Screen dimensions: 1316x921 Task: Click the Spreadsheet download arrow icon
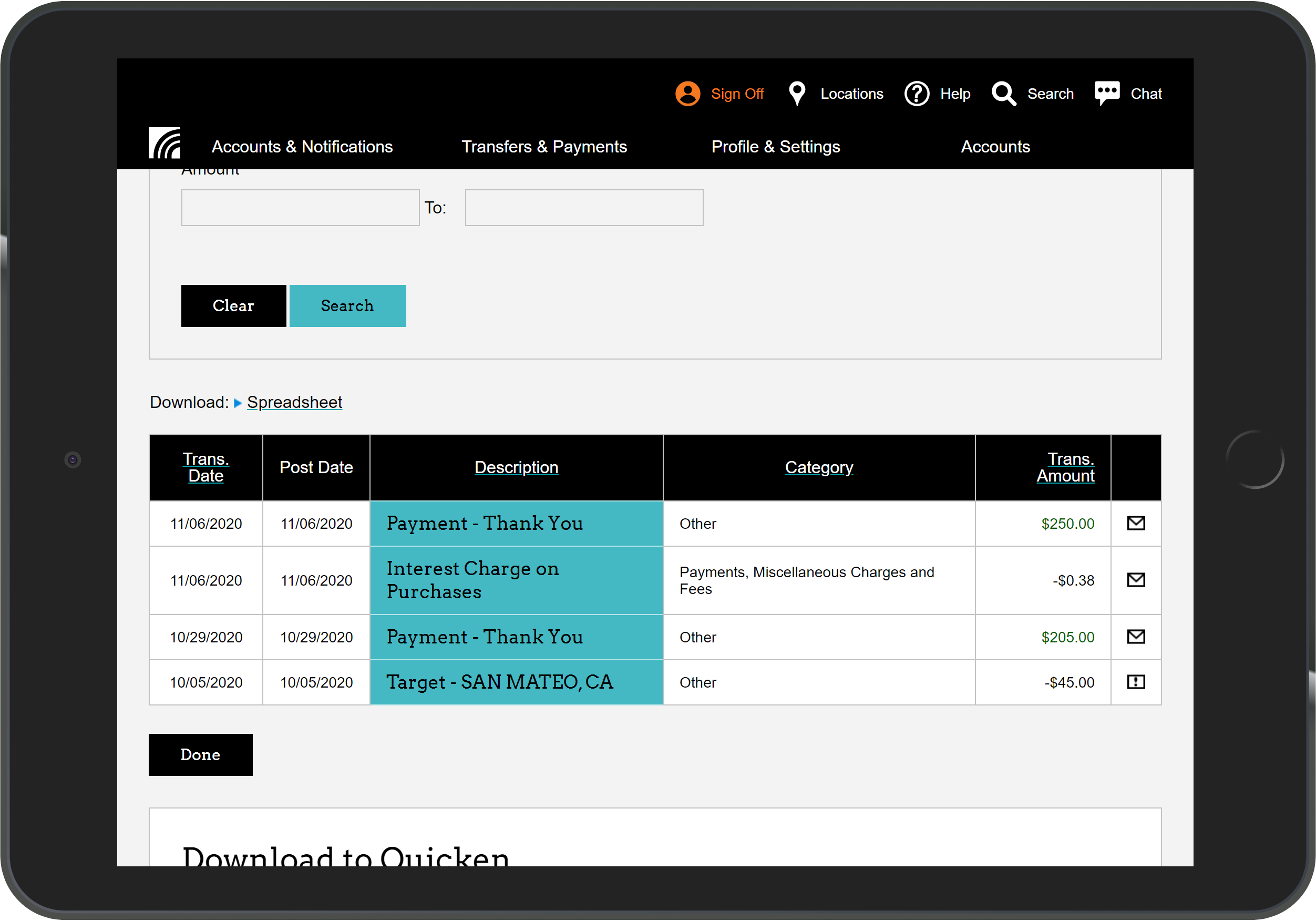238,403
